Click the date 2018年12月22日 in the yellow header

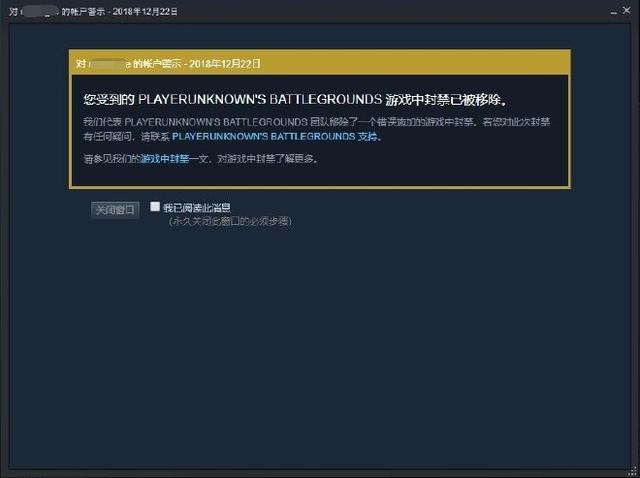pyautogui.click(x=225, y=64)
